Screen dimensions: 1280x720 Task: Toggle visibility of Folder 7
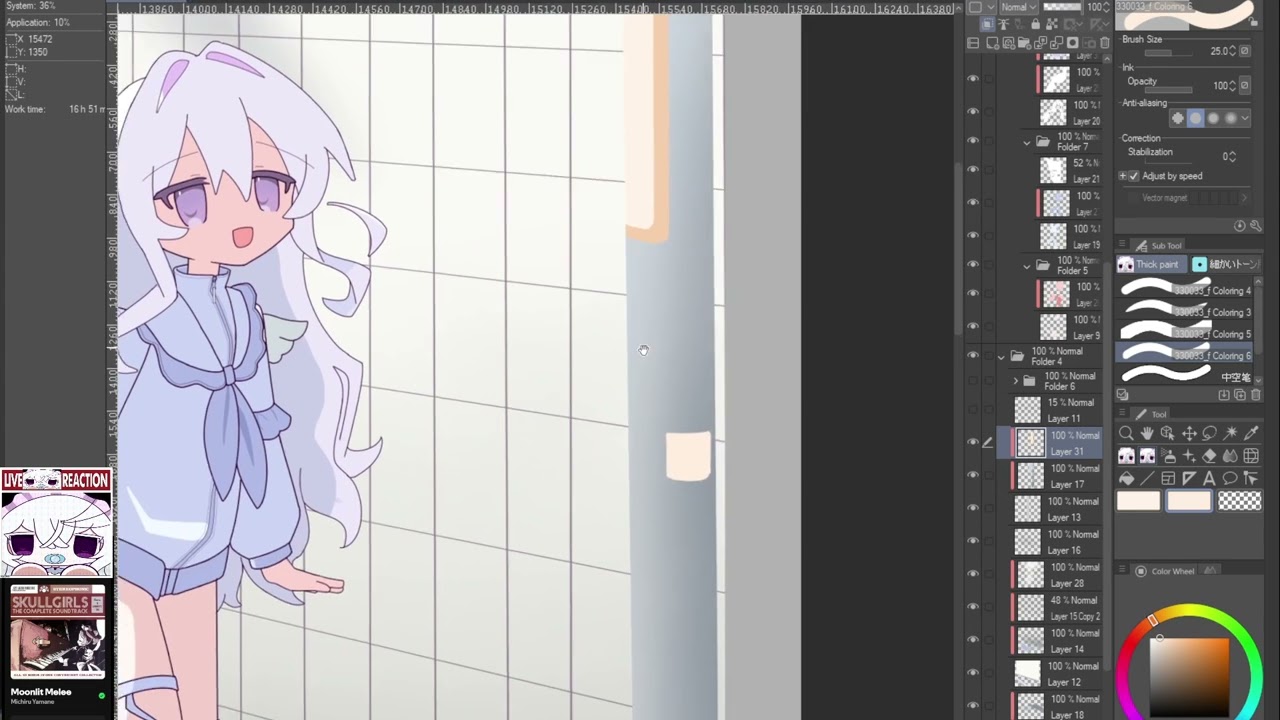click(x=973, y=141)
